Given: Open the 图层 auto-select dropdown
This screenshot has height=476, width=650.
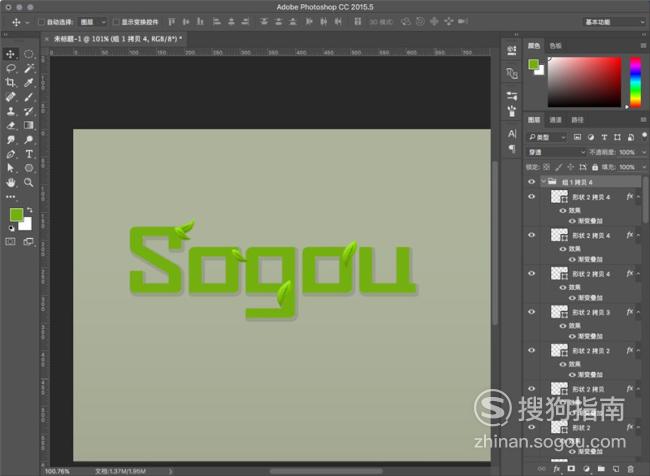Looking at the screenshot, I should [93, 22].
